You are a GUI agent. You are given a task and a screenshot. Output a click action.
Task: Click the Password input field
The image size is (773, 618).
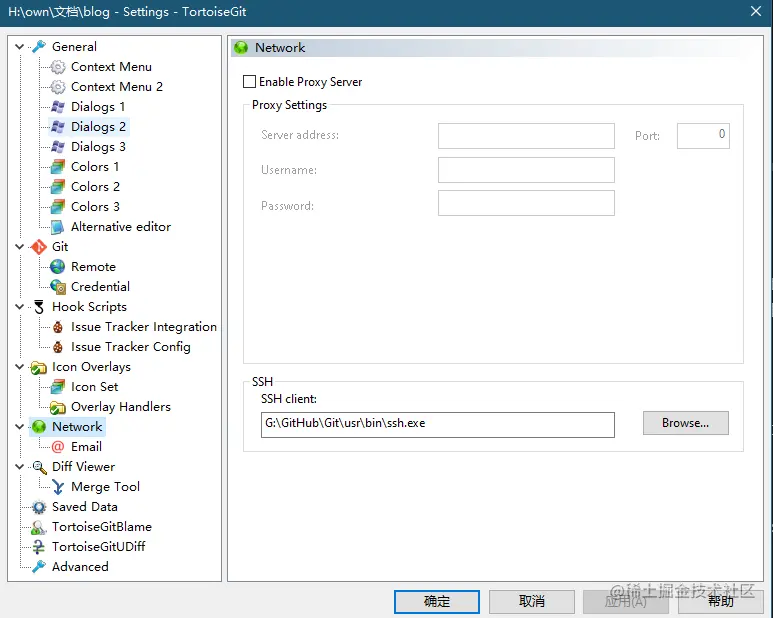(526, 204)
